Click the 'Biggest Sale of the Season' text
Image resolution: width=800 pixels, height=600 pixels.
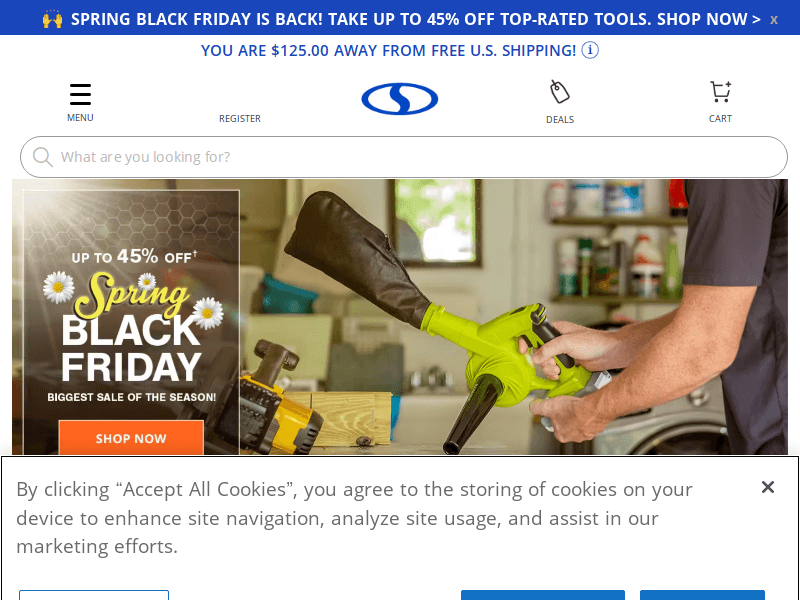tap(132, 397)
